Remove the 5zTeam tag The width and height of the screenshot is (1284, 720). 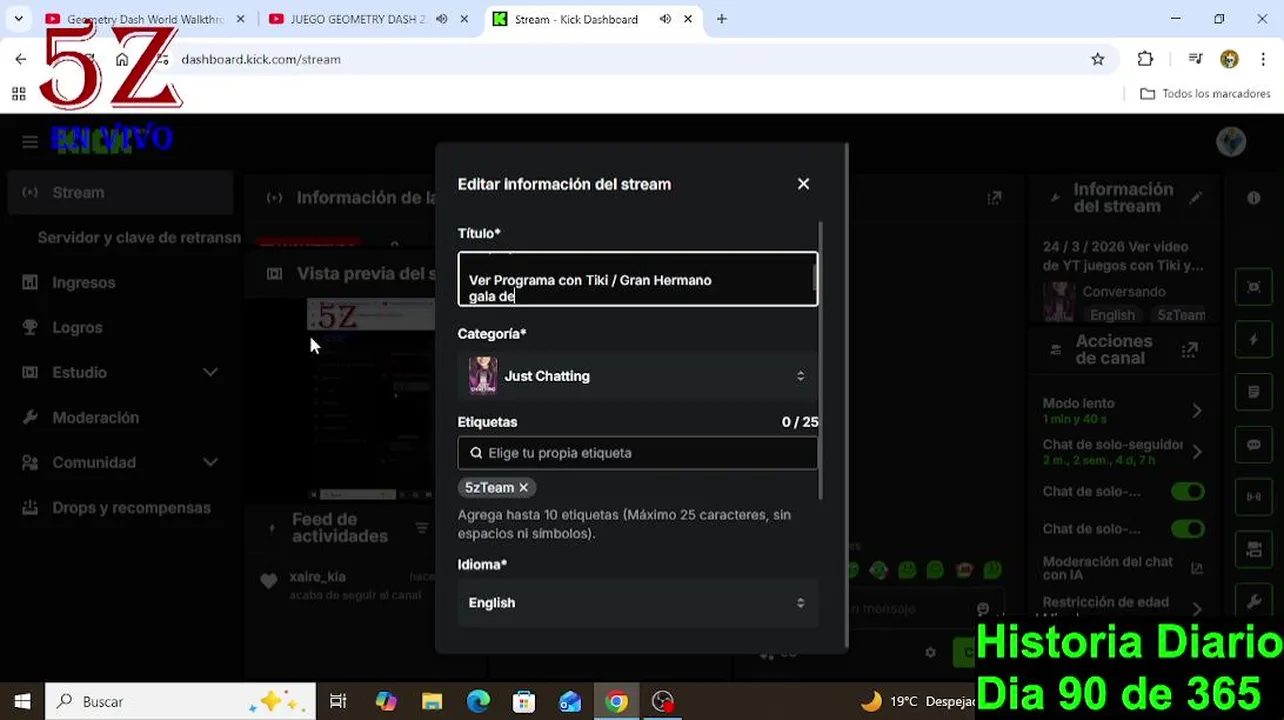tap(523, 488)
